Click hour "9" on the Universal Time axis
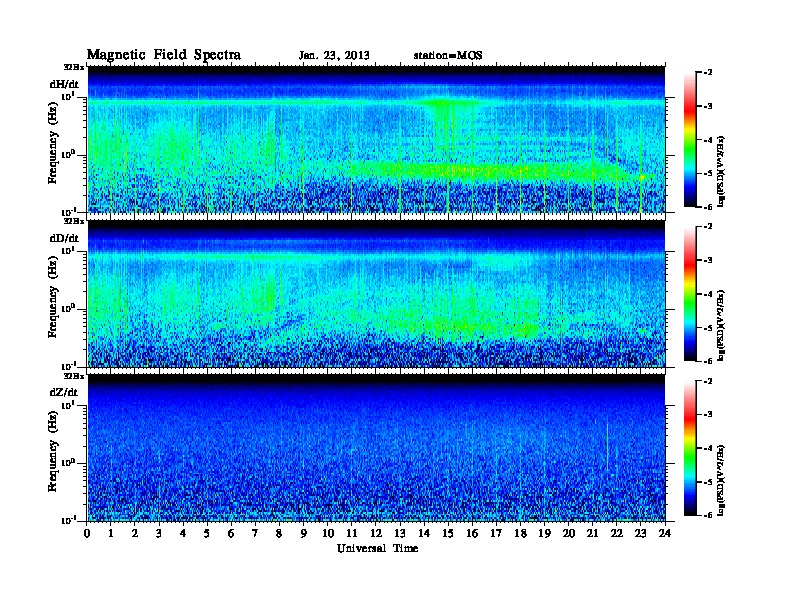792x612 pixels. click(x=304, y=533)
